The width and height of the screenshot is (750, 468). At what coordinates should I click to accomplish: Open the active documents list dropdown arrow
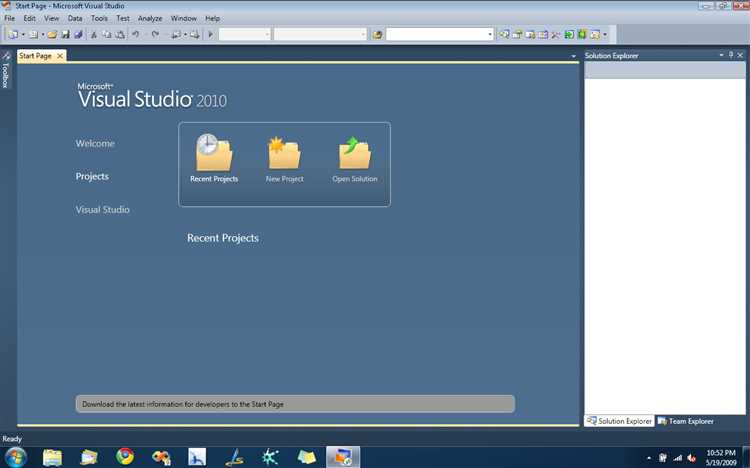click(574, 56)
